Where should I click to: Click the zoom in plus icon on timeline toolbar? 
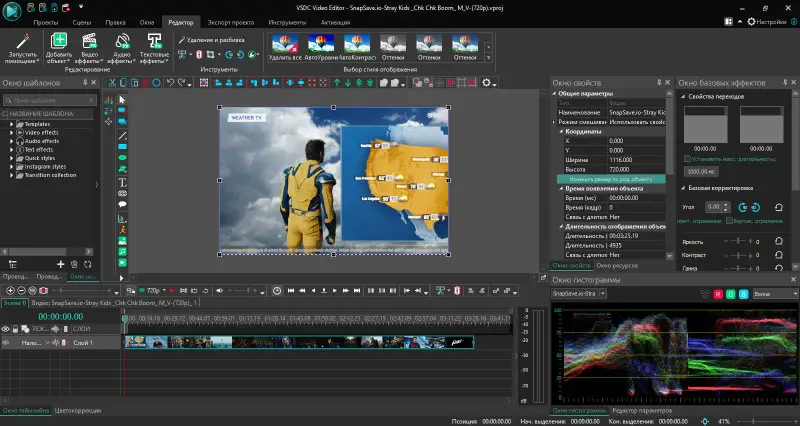[x=10, y=291]
